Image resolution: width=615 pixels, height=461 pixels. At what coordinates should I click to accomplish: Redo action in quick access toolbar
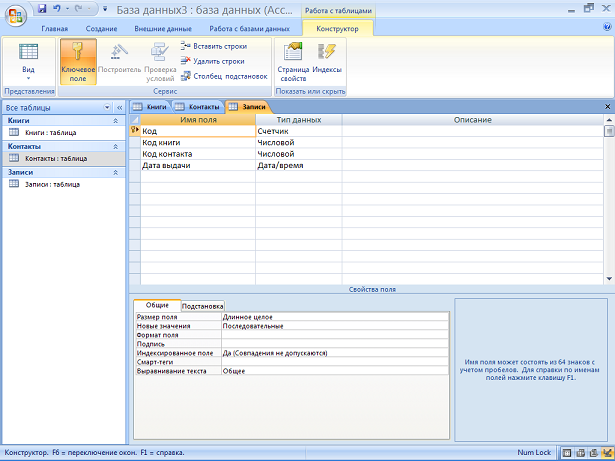coord(79,8)
